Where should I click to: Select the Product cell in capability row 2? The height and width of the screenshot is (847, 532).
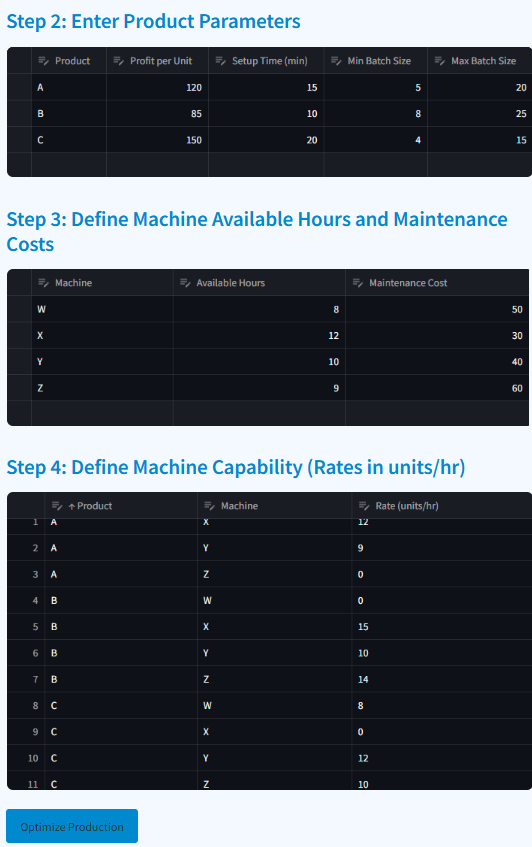click(121, 548)
